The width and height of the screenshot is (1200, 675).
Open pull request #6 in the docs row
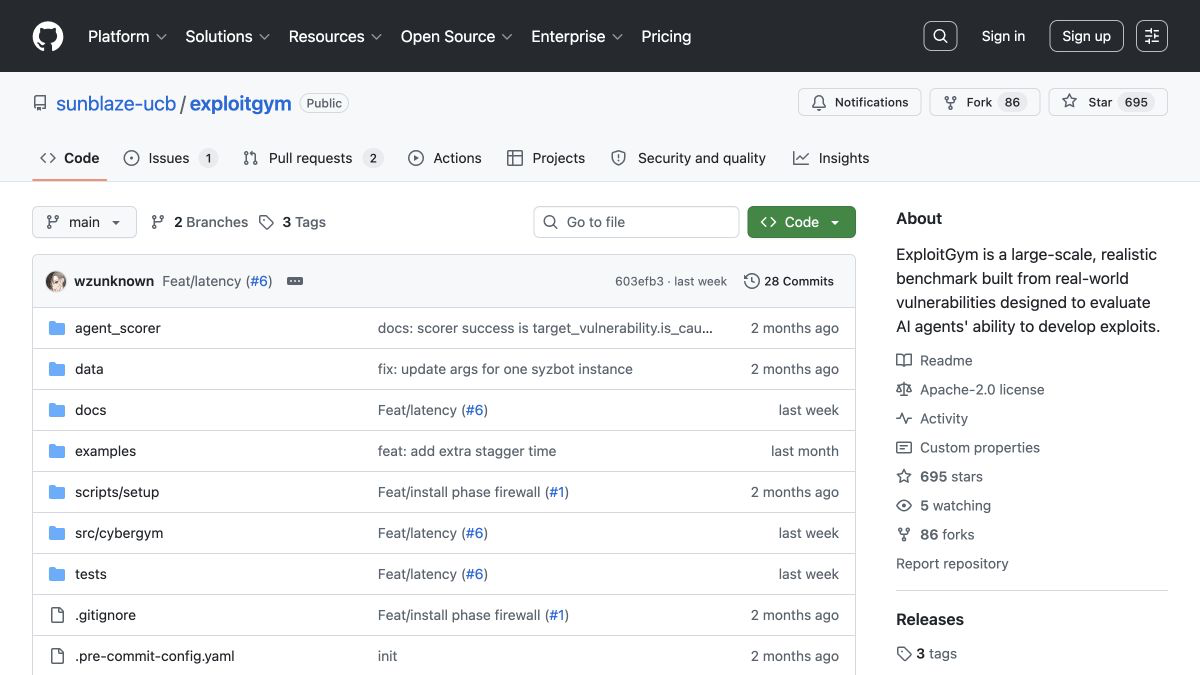(x=474, y=410)
